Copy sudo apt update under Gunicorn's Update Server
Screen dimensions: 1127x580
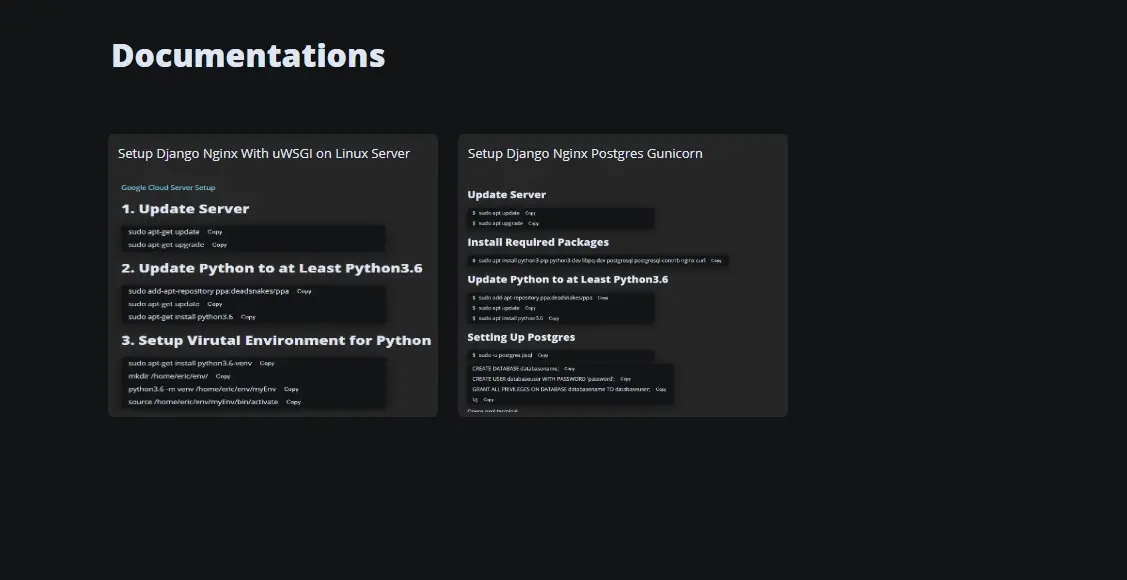coord(530,213)
